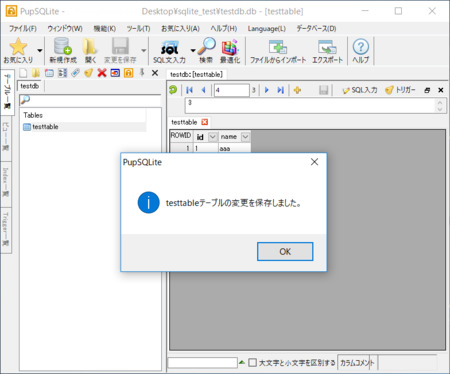
Task: Click the blue box import icon in side panel toolbar
Action: pos(115,73)
